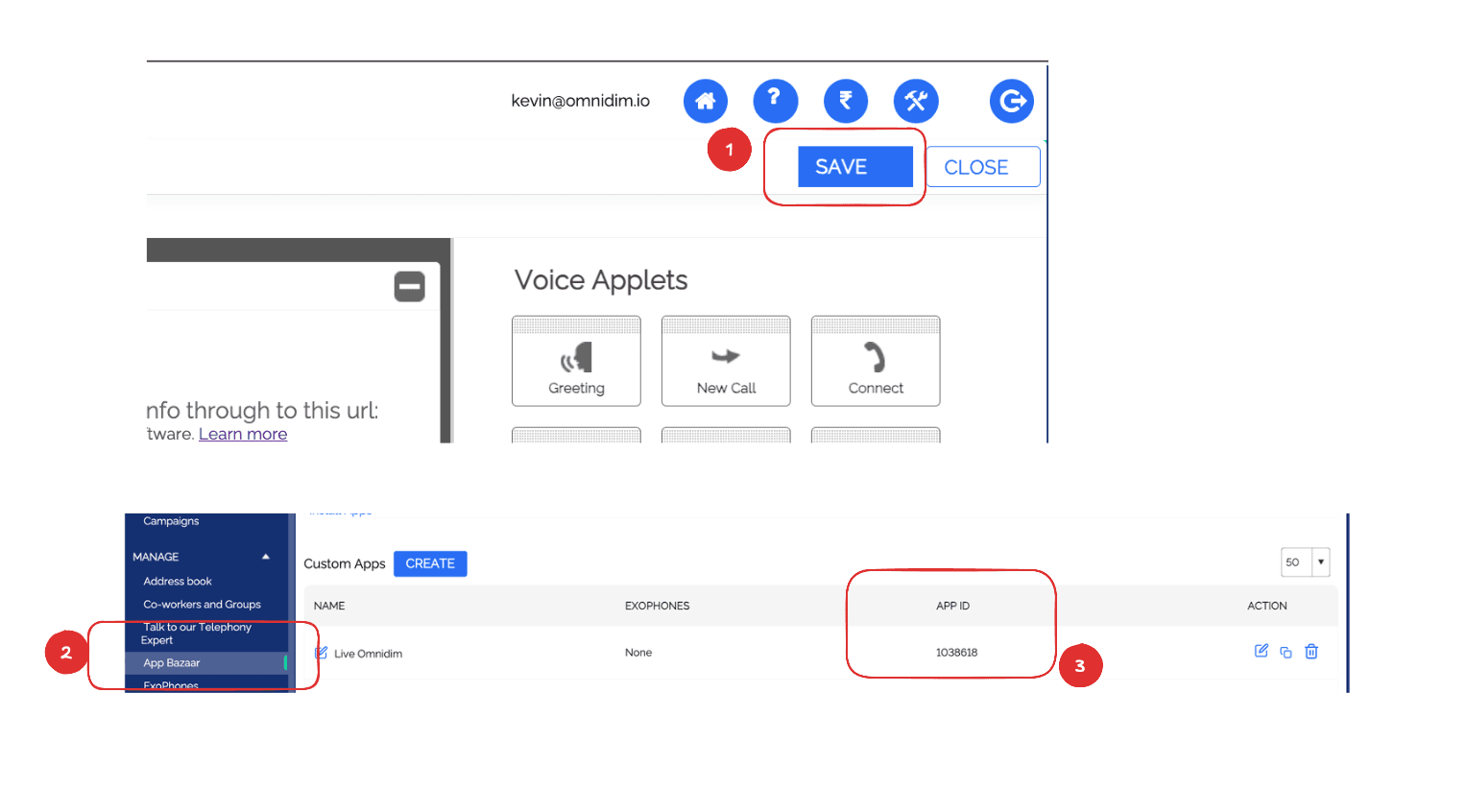Click the rupee billing icon
This screenshot has height=812, width=1467.
point(845,101)
